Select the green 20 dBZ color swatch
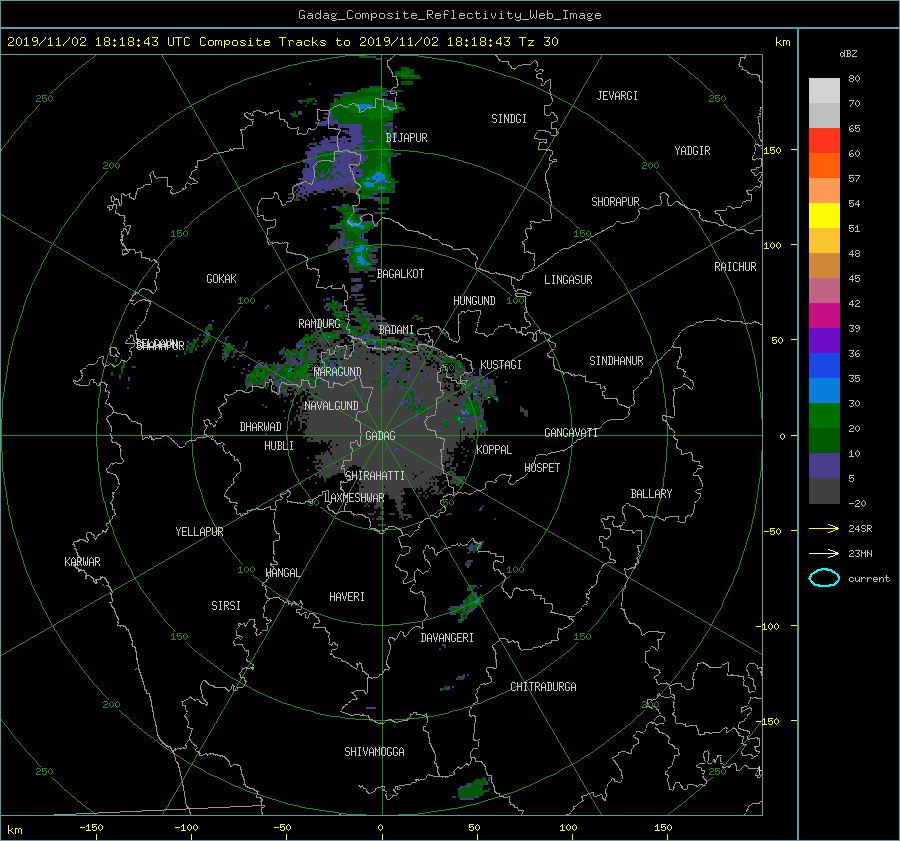Viewport: 900px width, 841px height. (824, 415)
